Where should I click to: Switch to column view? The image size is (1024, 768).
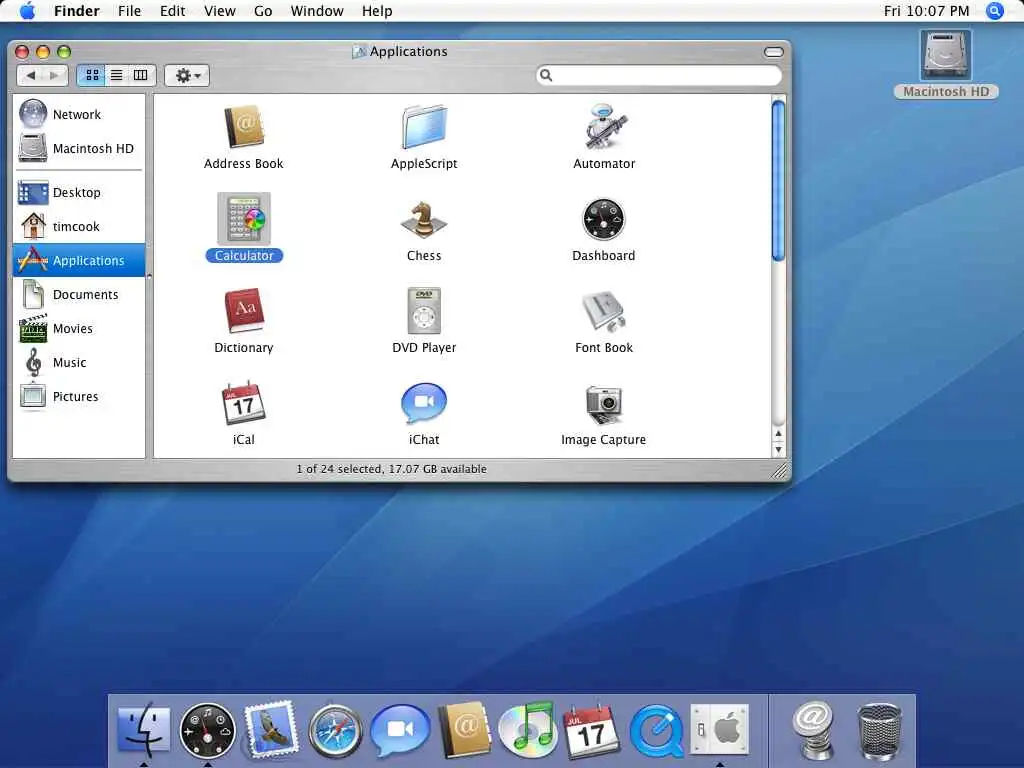point(140,75)
